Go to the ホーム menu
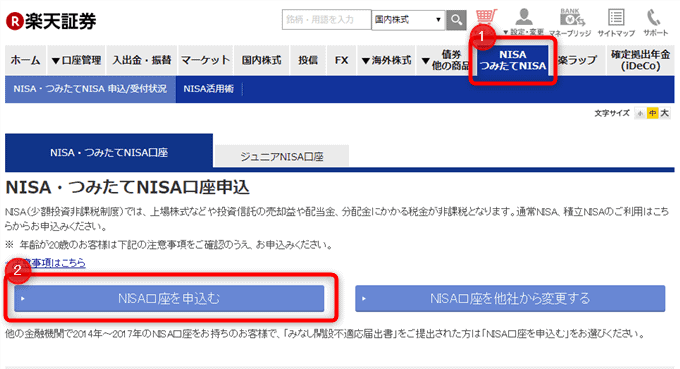Image resolution: width=680 pixels, height=369 pixels. [x=25, y=60]
